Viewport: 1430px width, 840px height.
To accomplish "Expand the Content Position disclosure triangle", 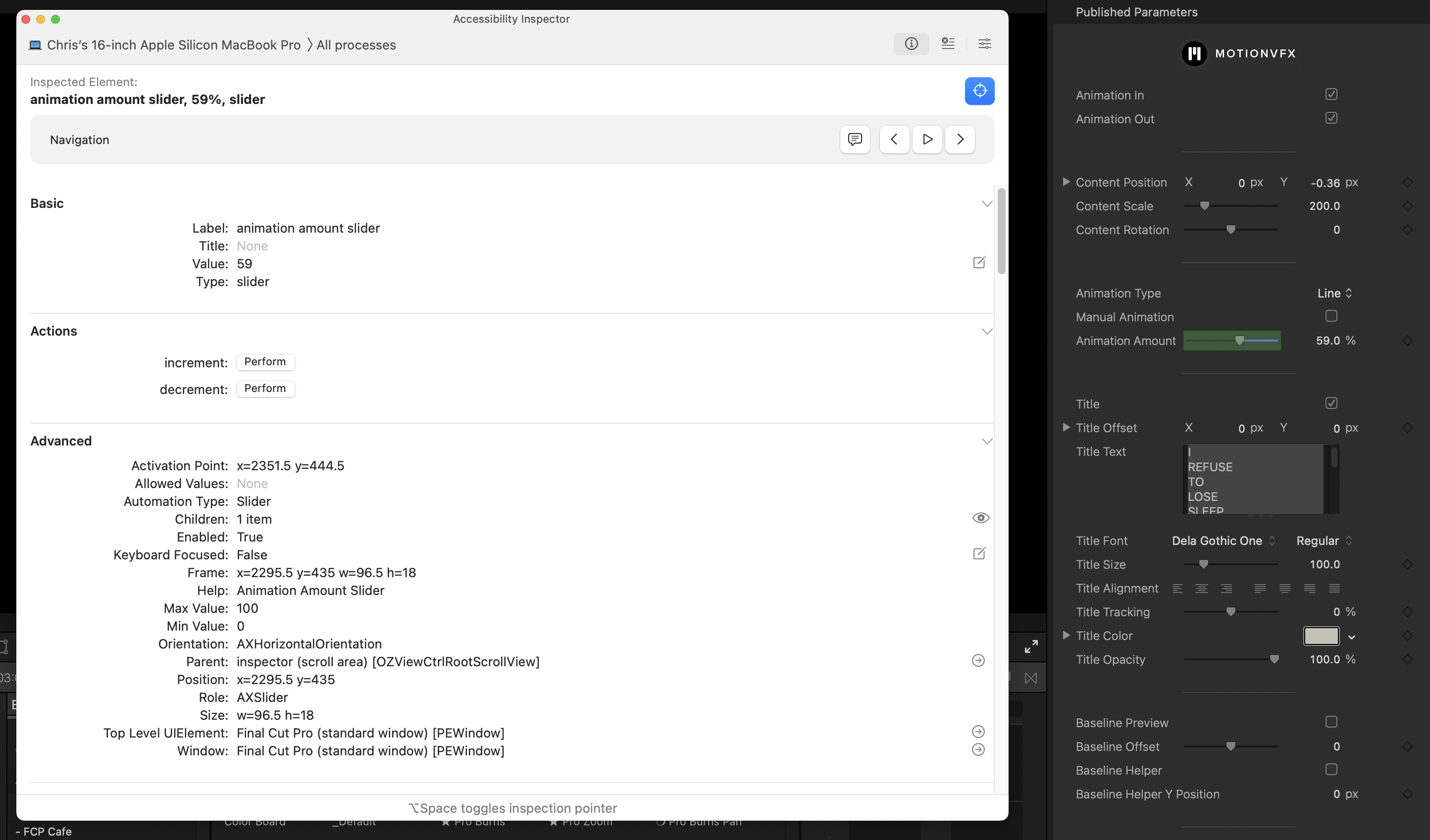I will (x=1066, y=182).
